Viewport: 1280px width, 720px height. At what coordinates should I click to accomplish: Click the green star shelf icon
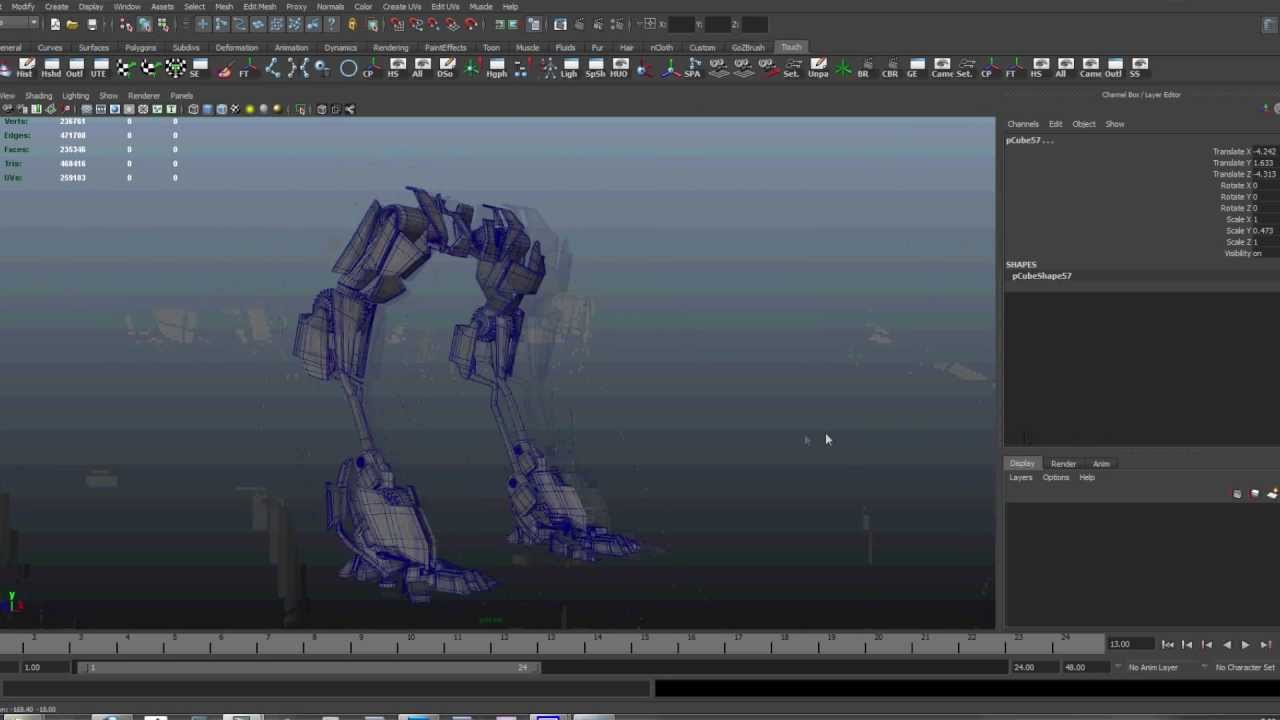843,68
